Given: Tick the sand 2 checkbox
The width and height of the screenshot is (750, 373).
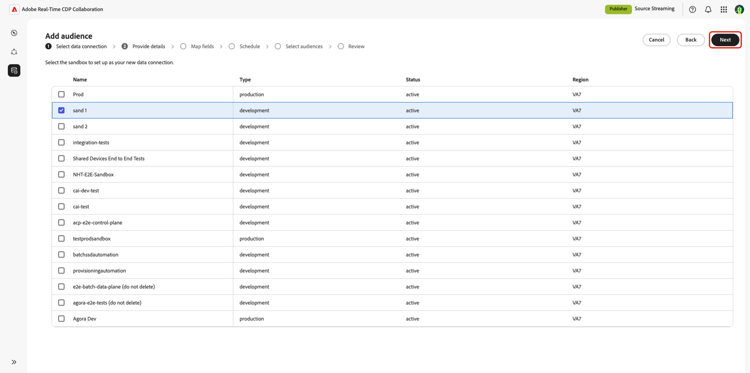Looking at the screenshot, I should [61, 126].
